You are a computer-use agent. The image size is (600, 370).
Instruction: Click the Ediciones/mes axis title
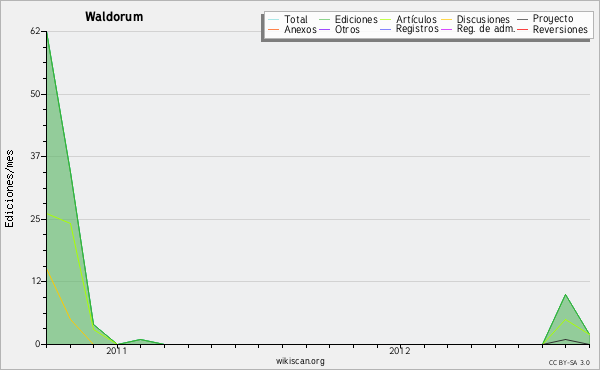point(9,189)
